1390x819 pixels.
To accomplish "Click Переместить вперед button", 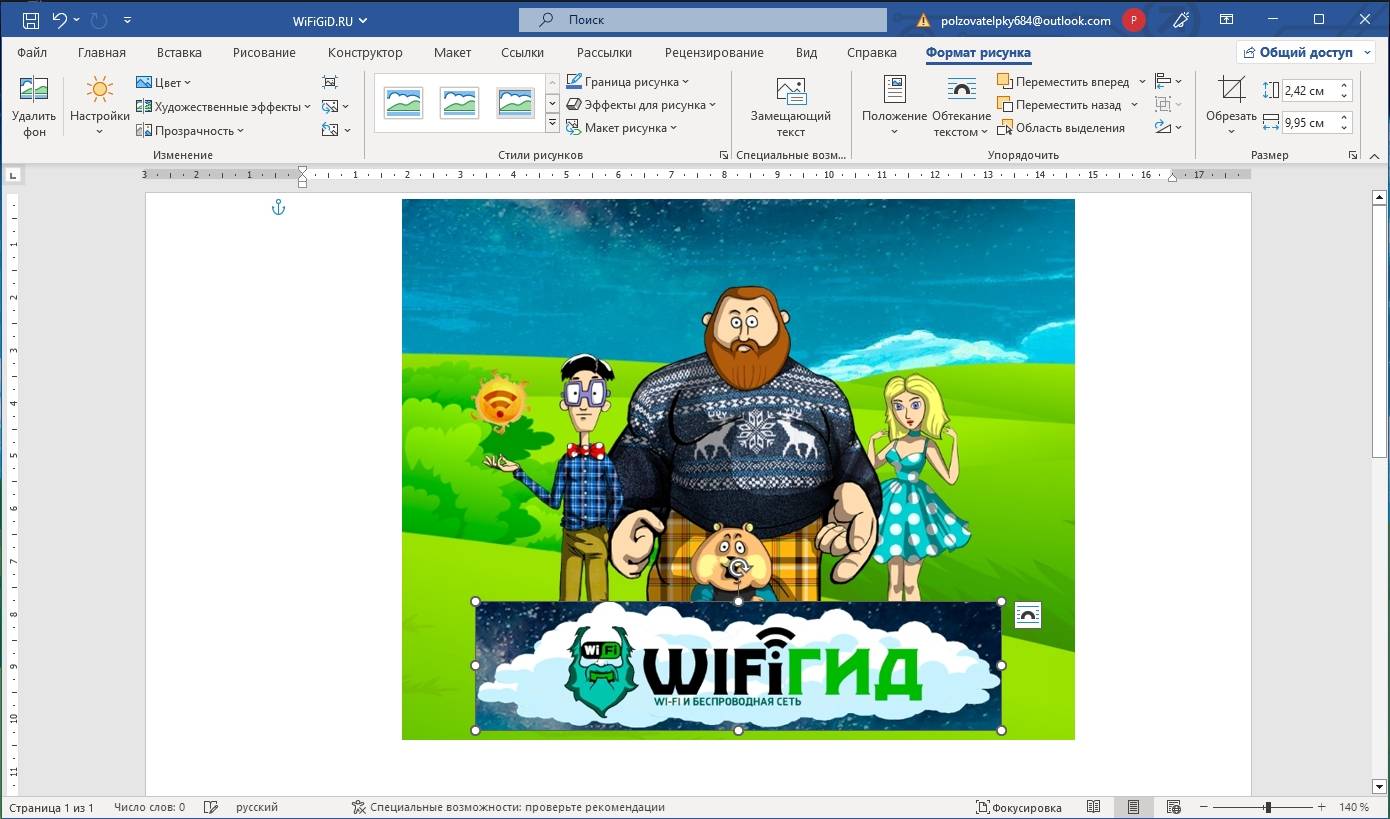I will pos(1063,82).
